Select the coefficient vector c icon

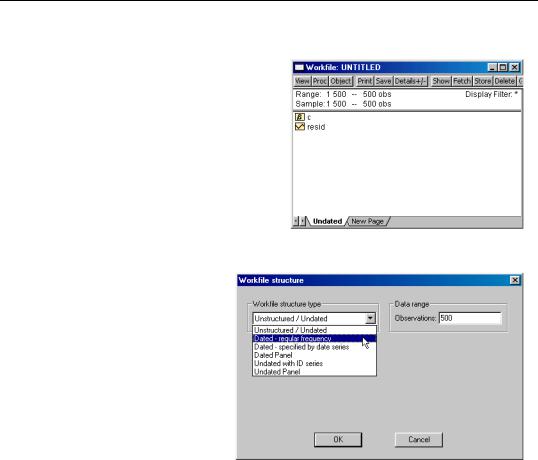300,117
